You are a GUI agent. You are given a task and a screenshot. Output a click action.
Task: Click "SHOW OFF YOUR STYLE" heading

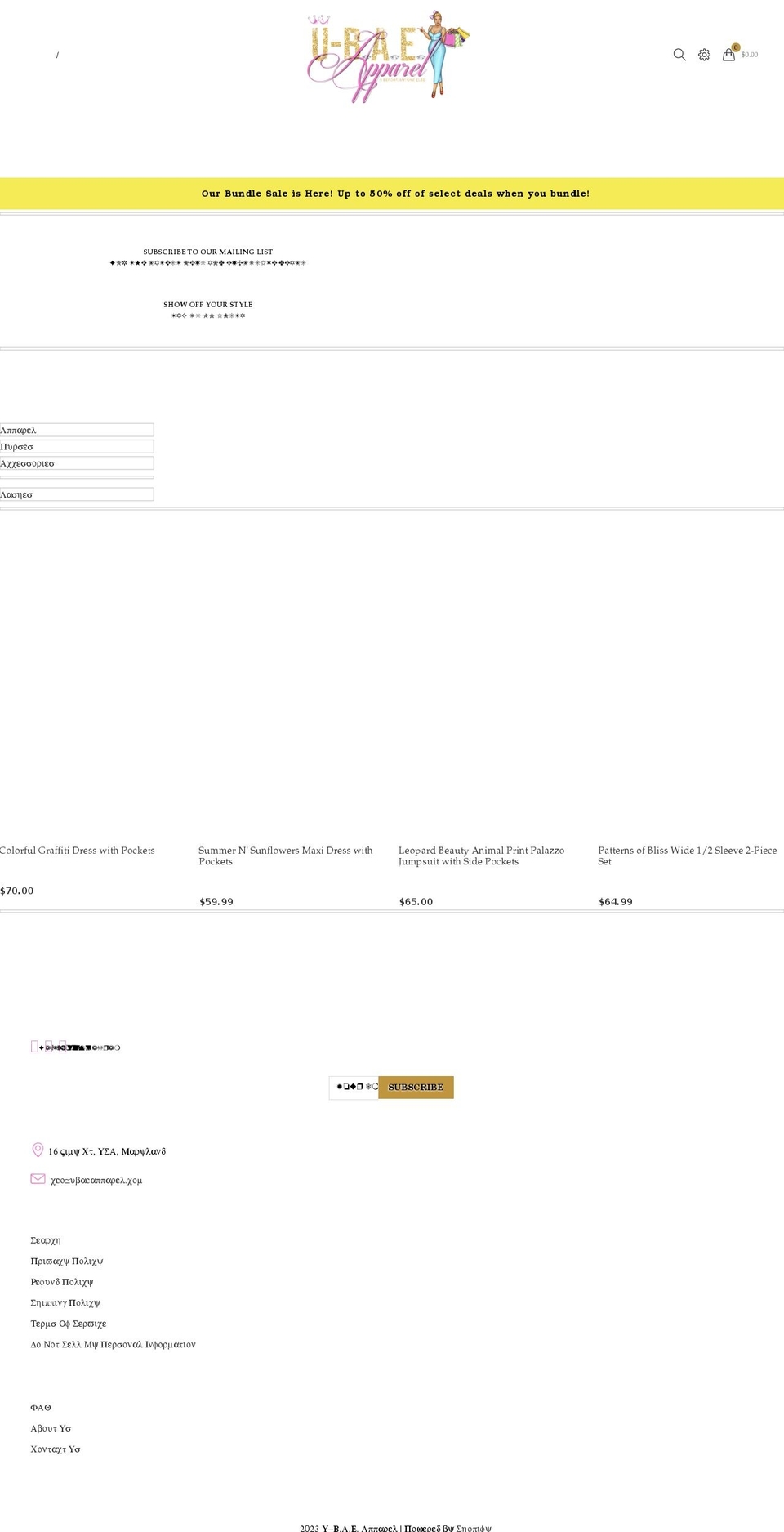point(208,305)
